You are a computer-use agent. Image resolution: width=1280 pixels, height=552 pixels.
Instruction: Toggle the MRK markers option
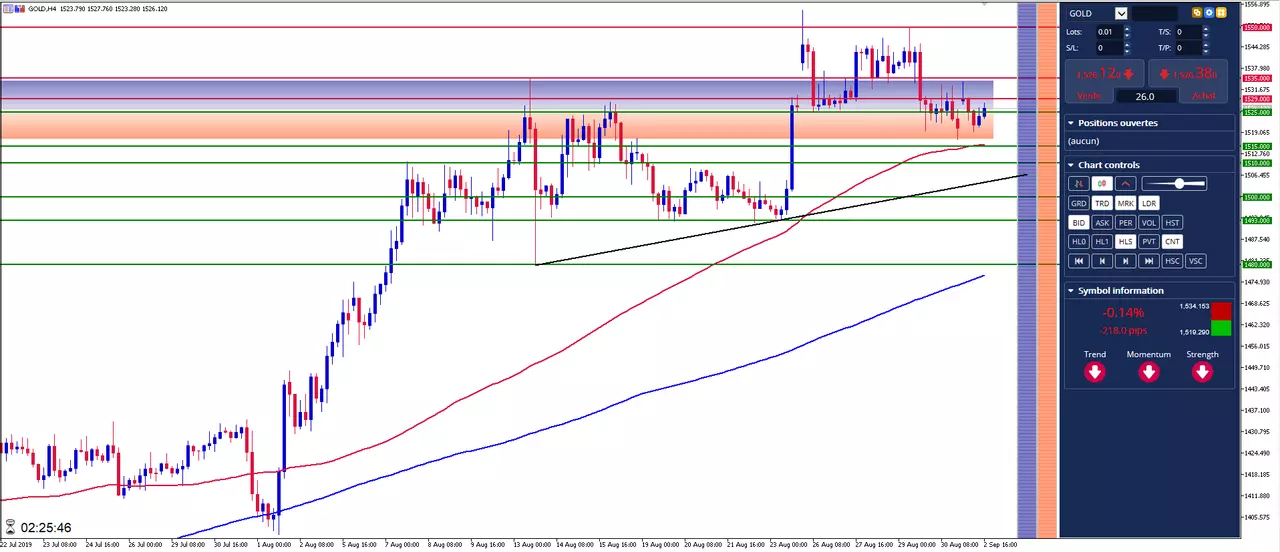(x=1126, y=203)
